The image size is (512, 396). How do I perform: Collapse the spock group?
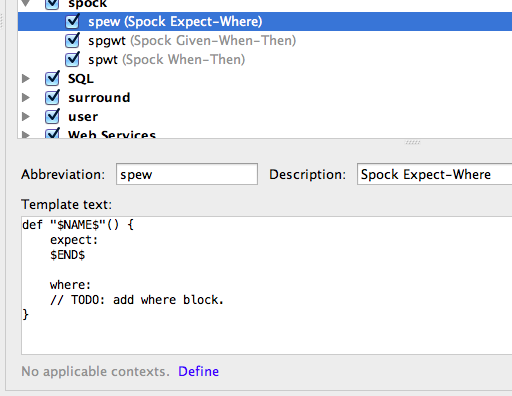click(x=26, y=4)
